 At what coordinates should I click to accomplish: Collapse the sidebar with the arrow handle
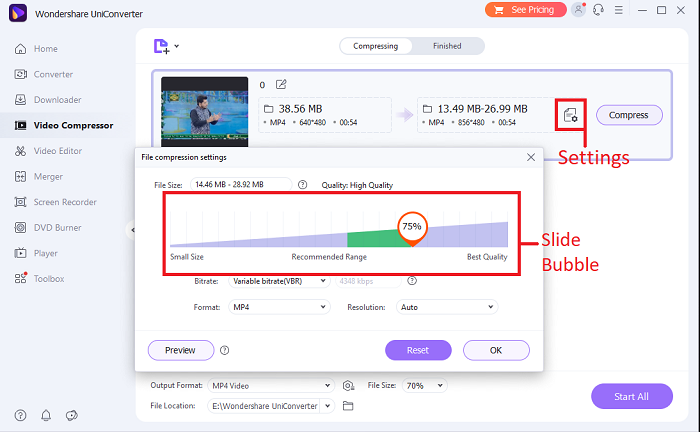click(x=132, y=230)
